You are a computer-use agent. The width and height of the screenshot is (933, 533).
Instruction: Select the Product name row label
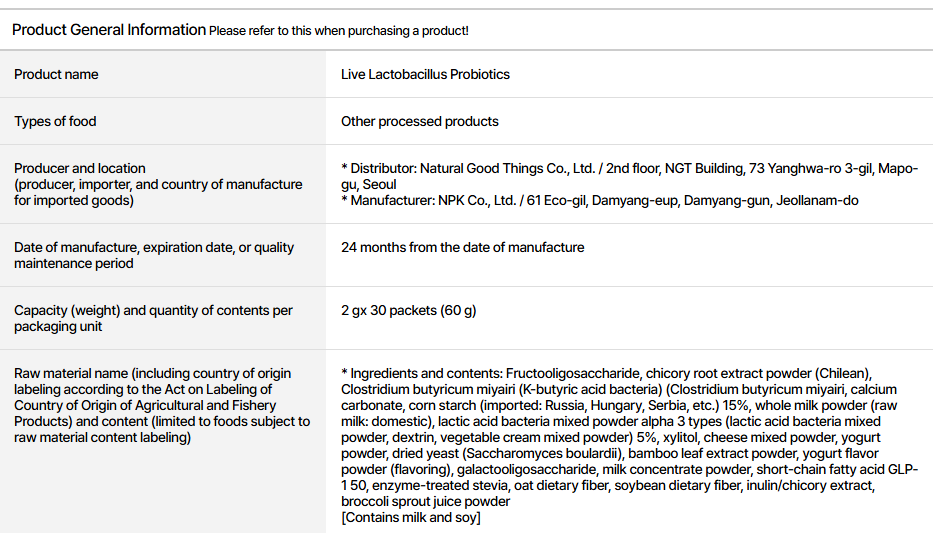point(56,75)
